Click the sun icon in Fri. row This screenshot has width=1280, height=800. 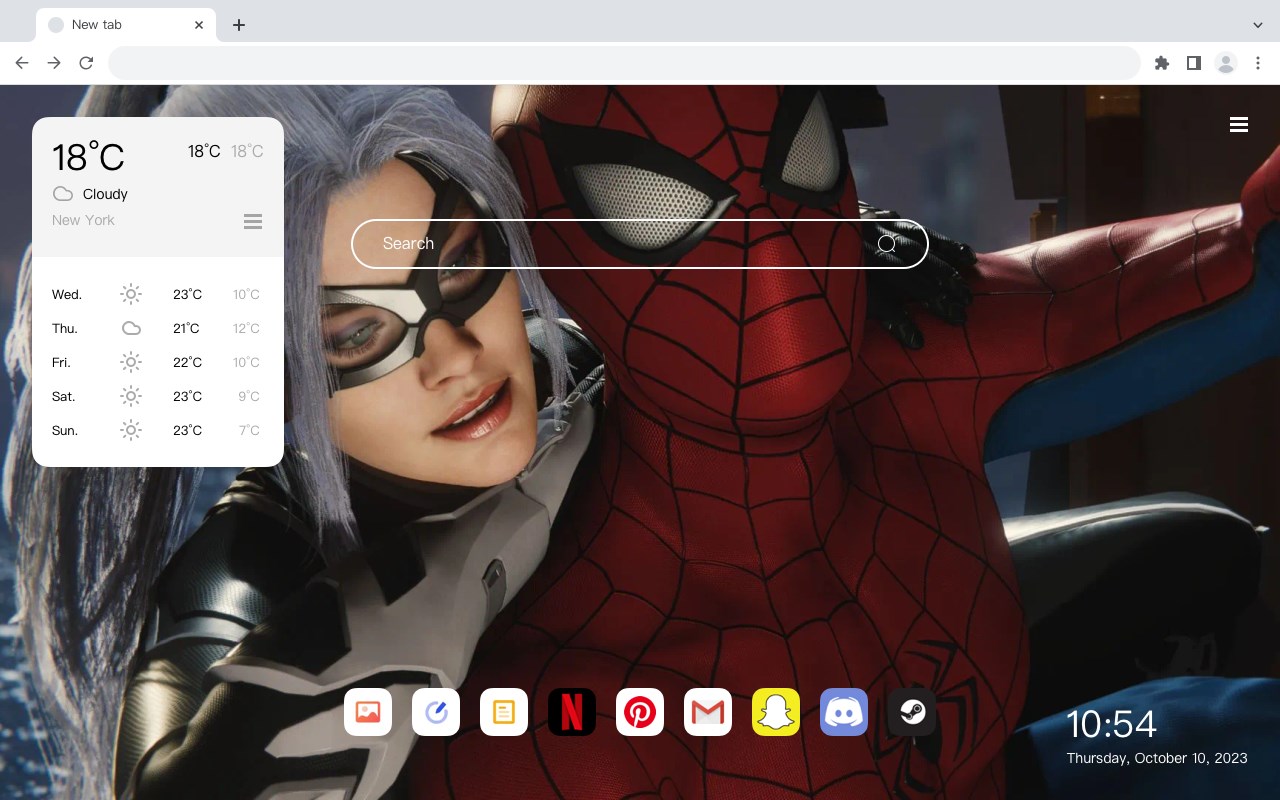click(x=131, y=362)
